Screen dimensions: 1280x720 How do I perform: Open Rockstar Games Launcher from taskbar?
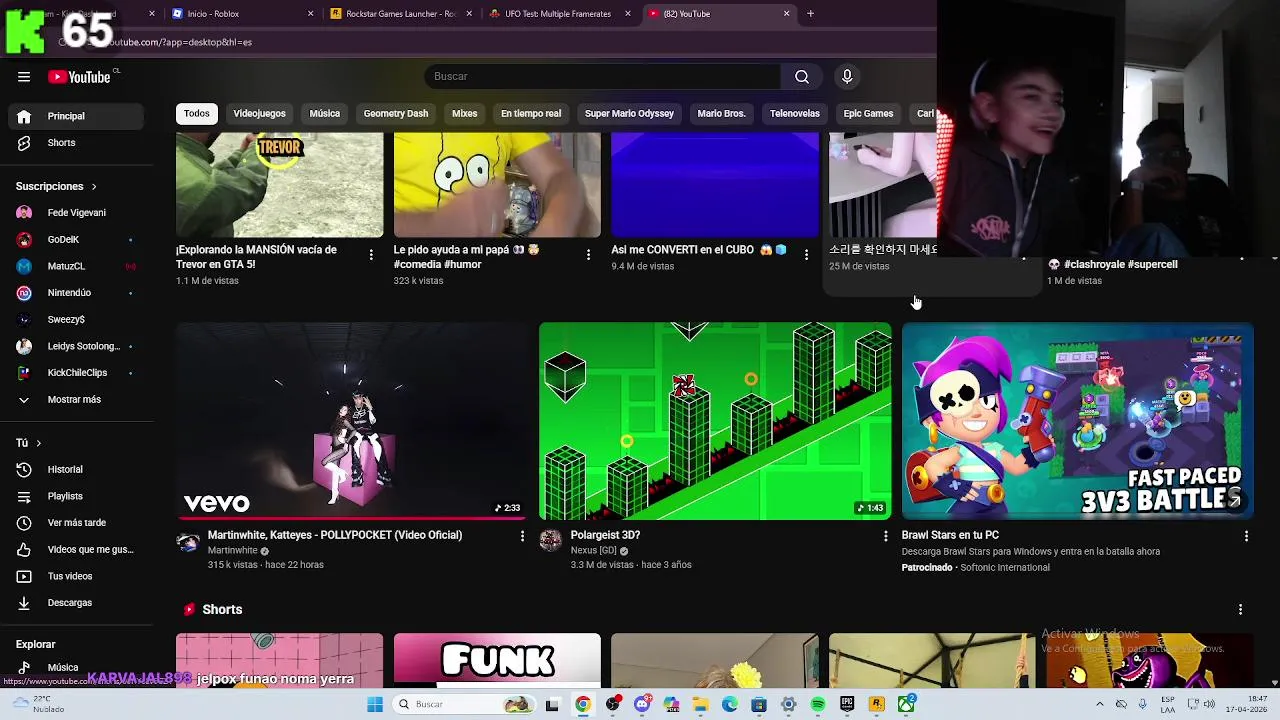point(877,705)
